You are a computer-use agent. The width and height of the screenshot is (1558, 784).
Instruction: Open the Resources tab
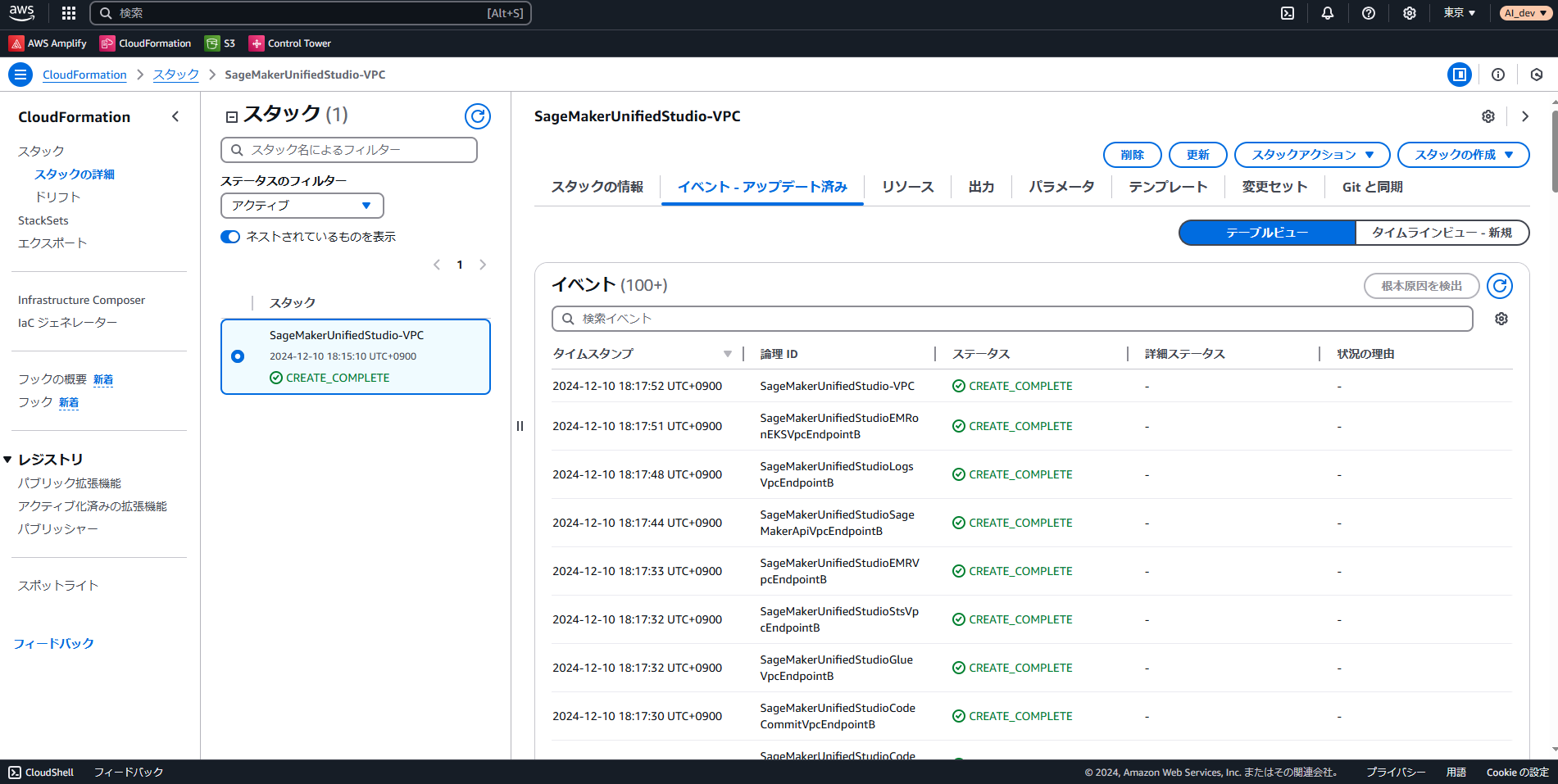(908, 187)
